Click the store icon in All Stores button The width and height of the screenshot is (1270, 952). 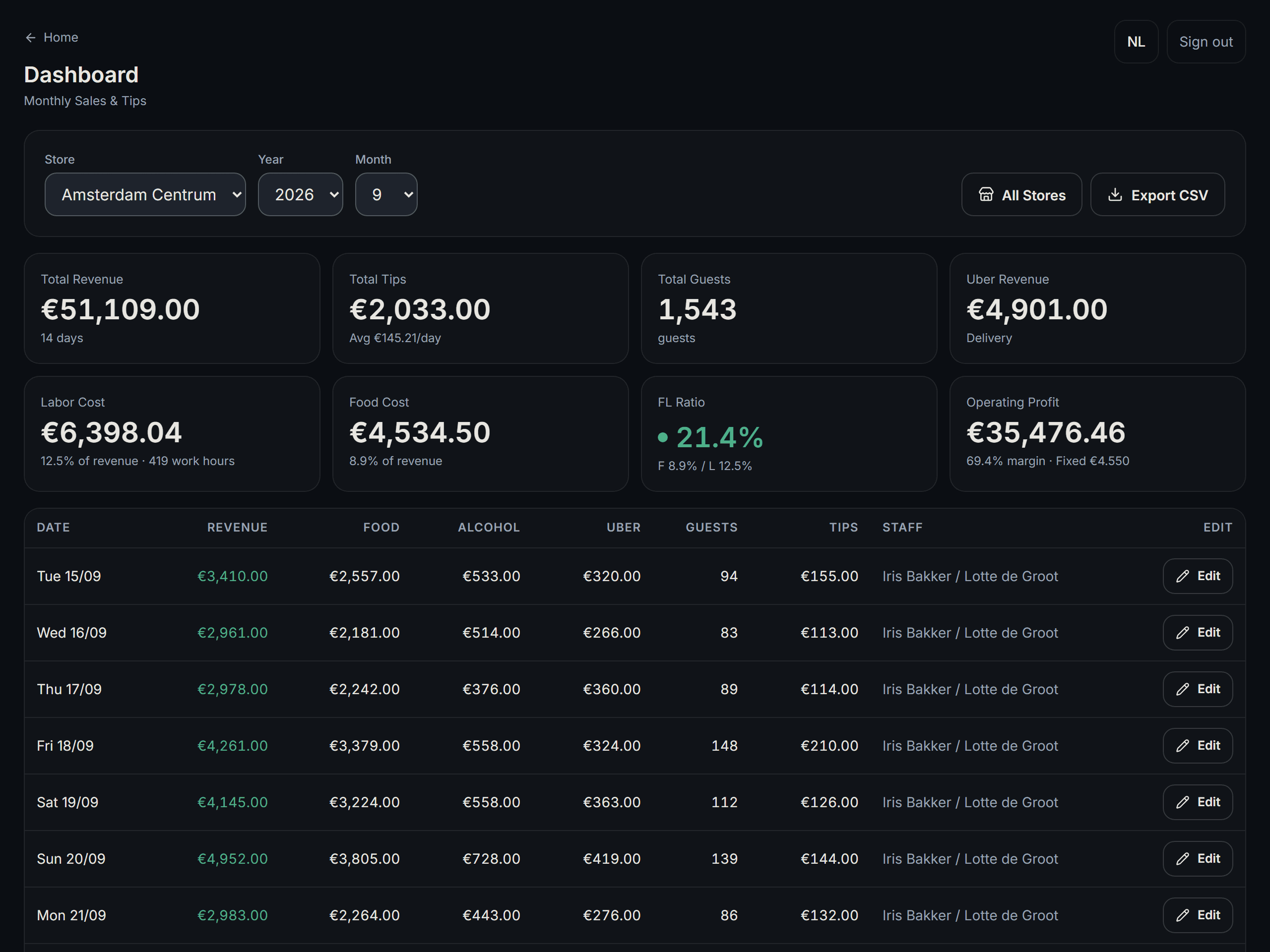(986, 194)
